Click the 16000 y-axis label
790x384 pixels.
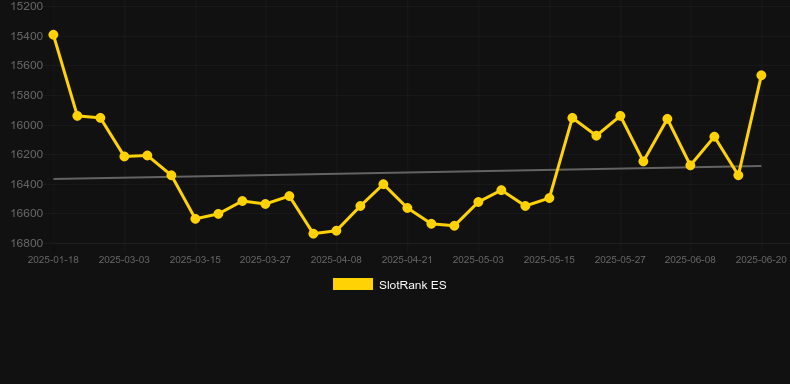(27, 125)
